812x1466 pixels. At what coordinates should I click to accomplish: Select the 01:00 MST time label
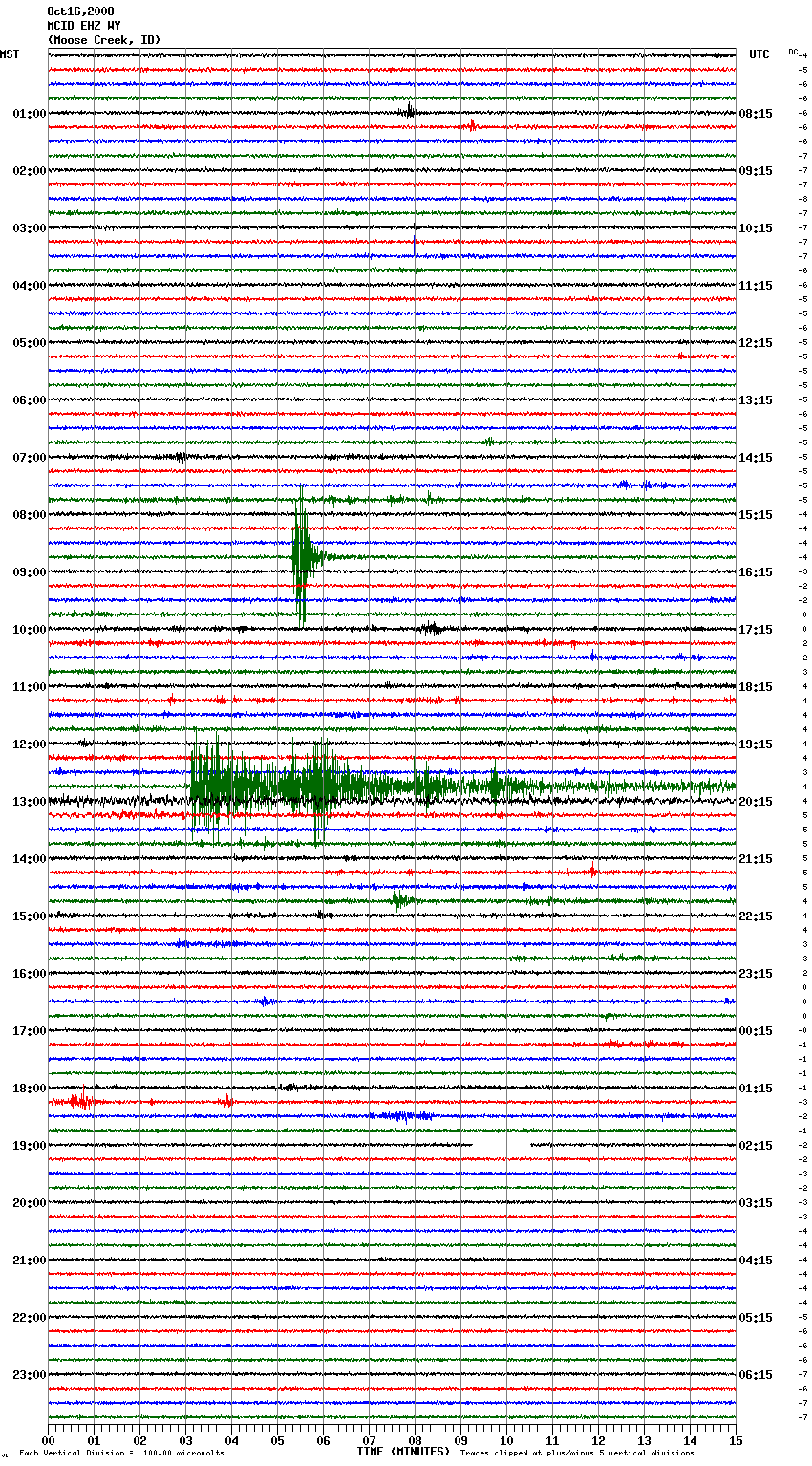(30, 114)
